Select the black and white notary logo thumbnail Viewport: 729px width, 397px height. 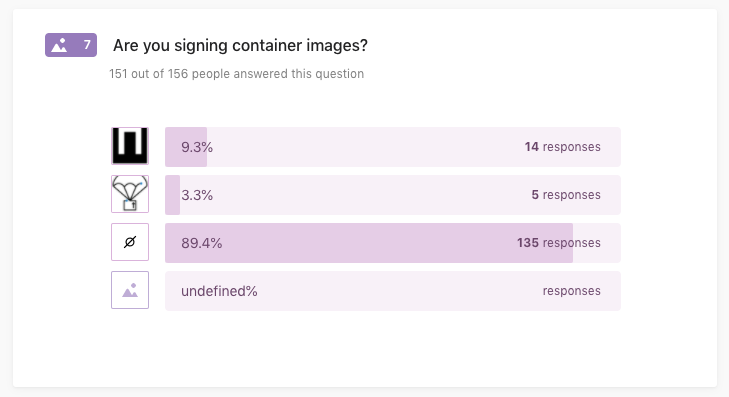pos(130,146)
